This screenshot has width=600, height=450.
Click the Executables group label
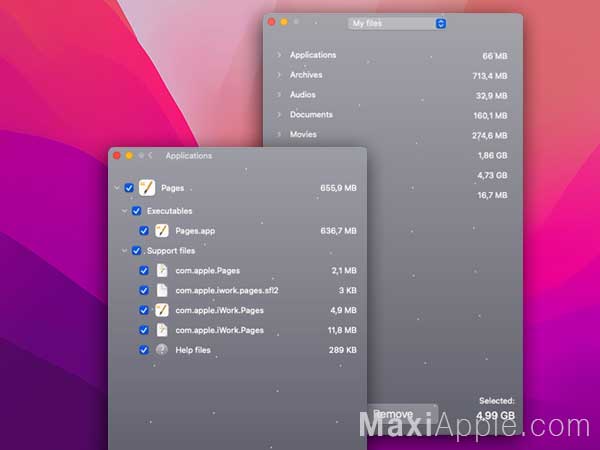tap(170, 211)
